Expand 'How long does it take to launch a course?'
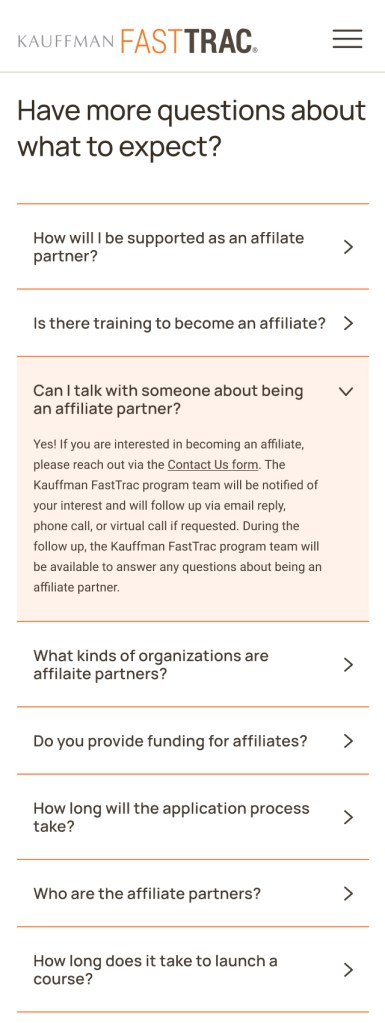This screenshot has width=385, height=1023. coord(192,970)
